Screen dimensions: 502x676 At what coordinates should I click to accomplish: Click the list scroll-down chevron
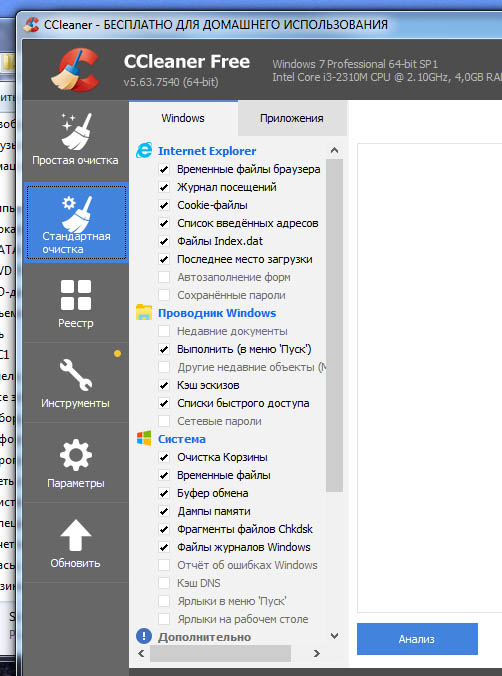[334, 635]
